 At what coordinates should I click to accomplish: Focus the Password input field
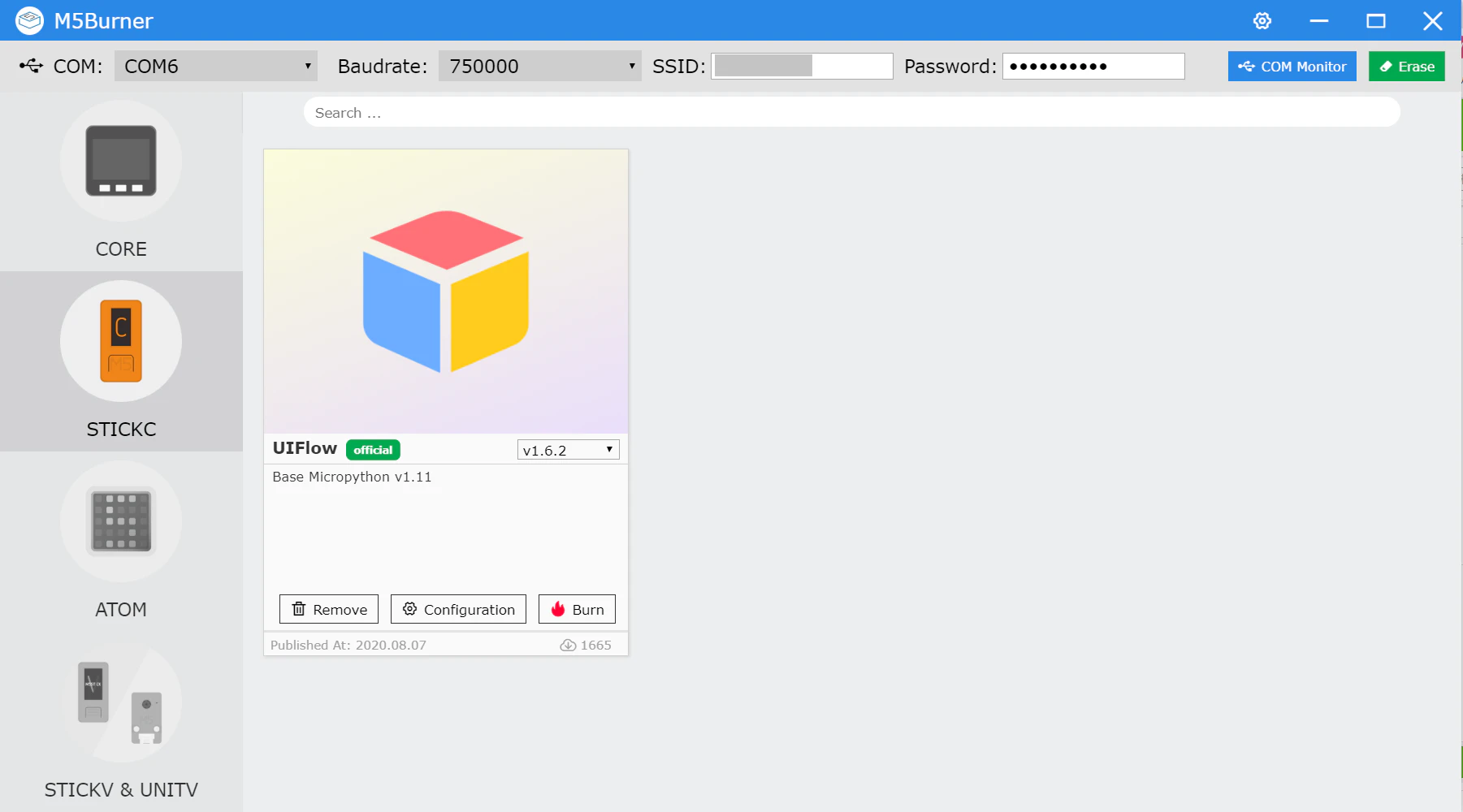[1093, 66]
